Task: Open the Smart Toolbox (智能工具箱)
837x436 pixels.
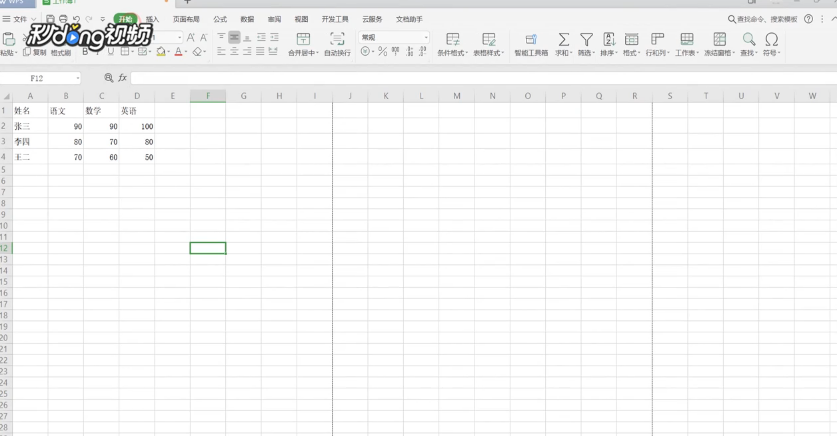Action: pyautogui.click(x=531, y=44)
